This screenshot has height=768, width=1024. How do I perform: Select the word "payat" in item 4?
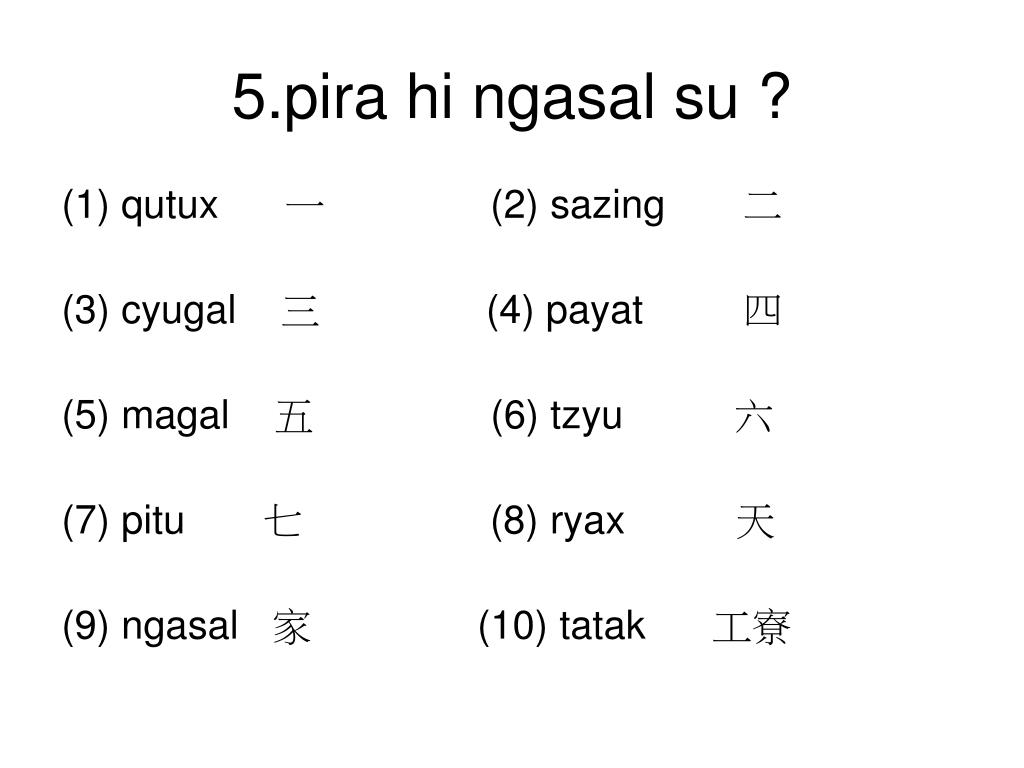coord(594,313)
